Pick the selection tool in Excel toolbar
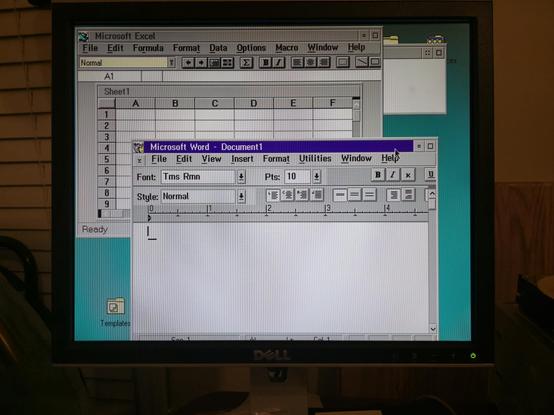This screenshot has height=415, width=554. [x=342, y=62]
